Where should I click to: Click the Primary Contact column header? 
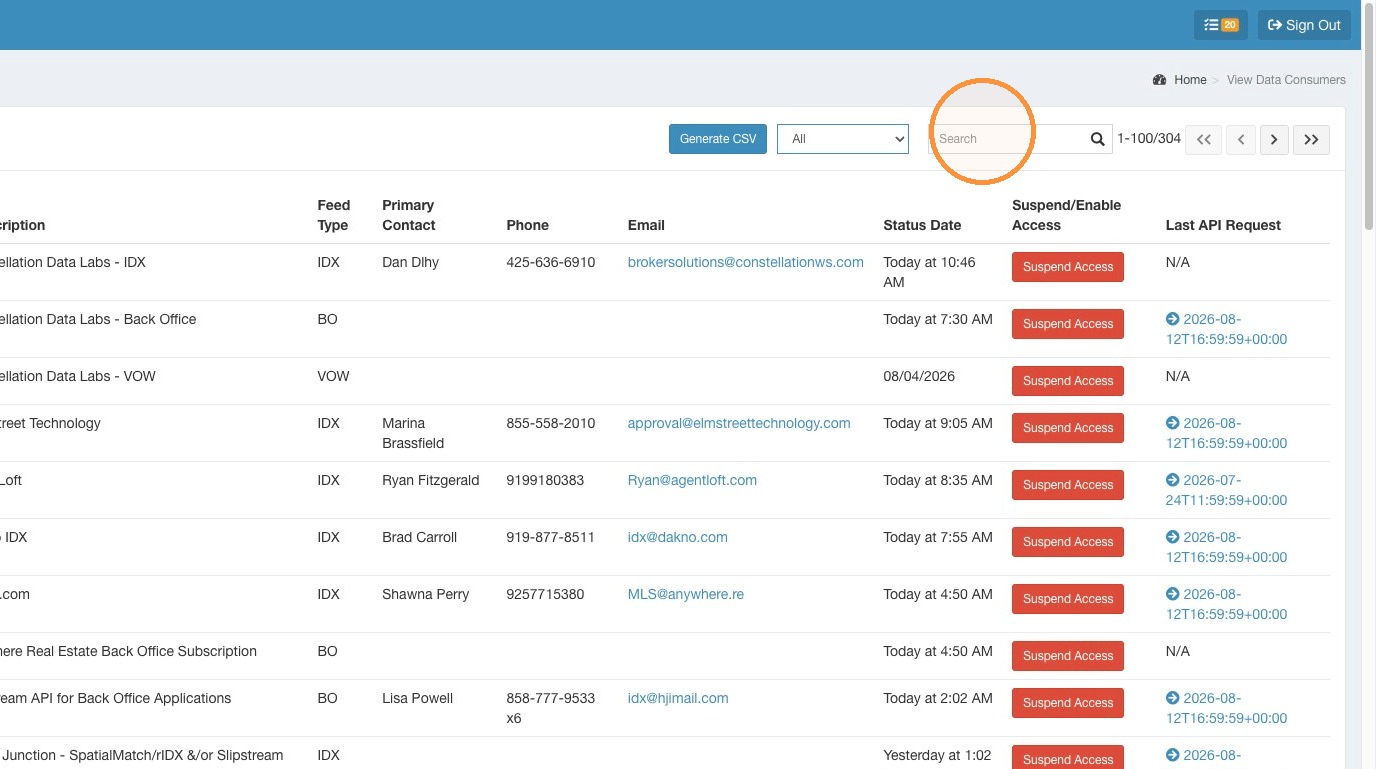(x=408, y=215)
